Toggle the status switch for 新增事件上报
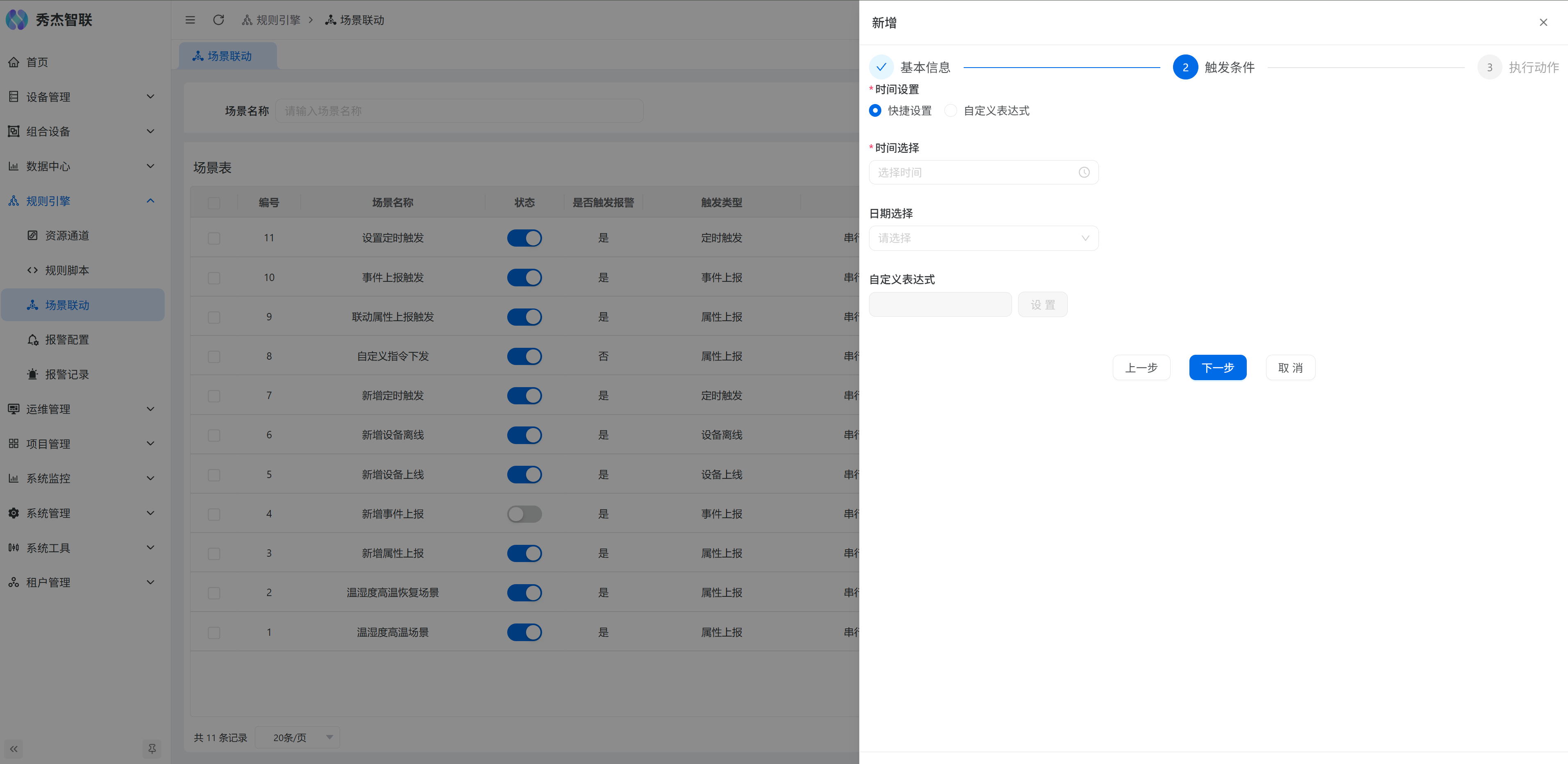Screen dimensions: 1568x764 coord(524,514)
